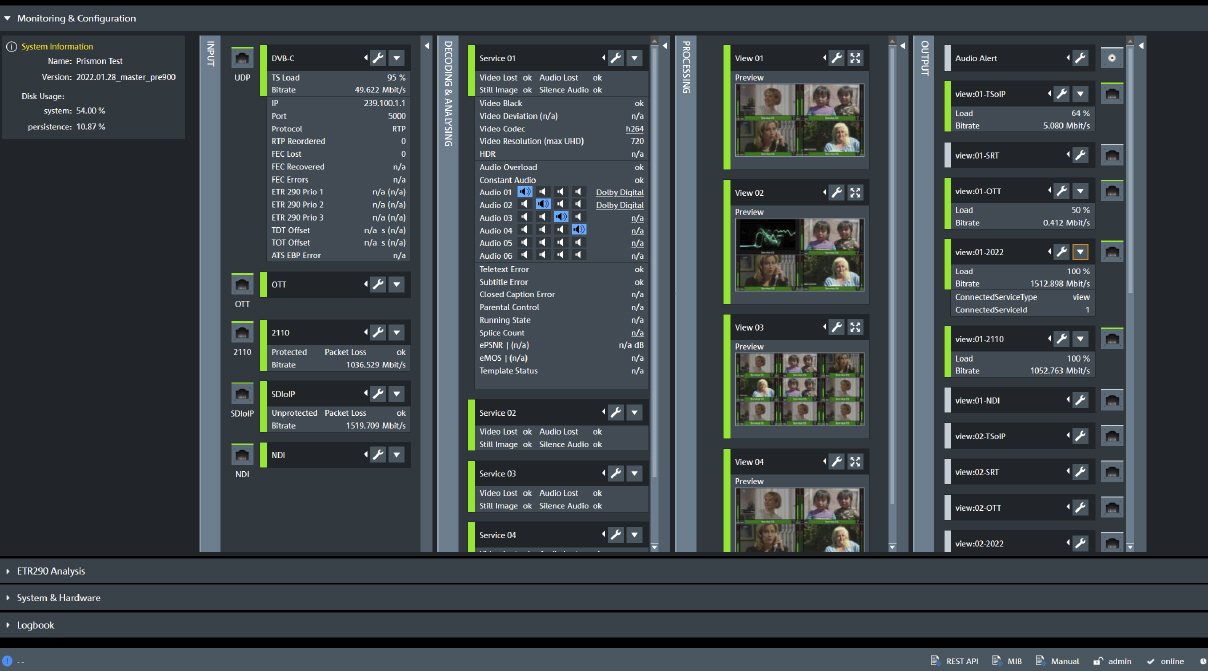Unmute the second speaker channel of Audio 02

pos(543,205)
